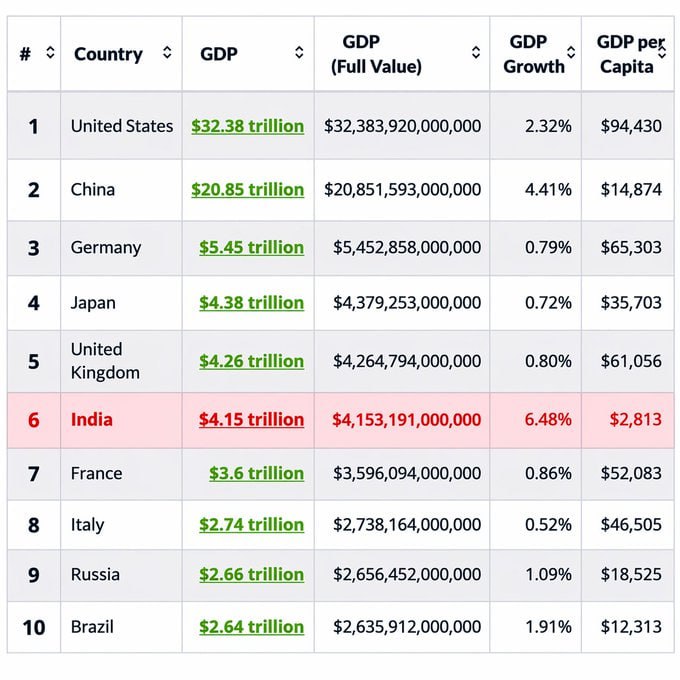Viewport: 680px width, 680px height.
Task: Click India's 6.48% growth cell
Action: point(548,420)
